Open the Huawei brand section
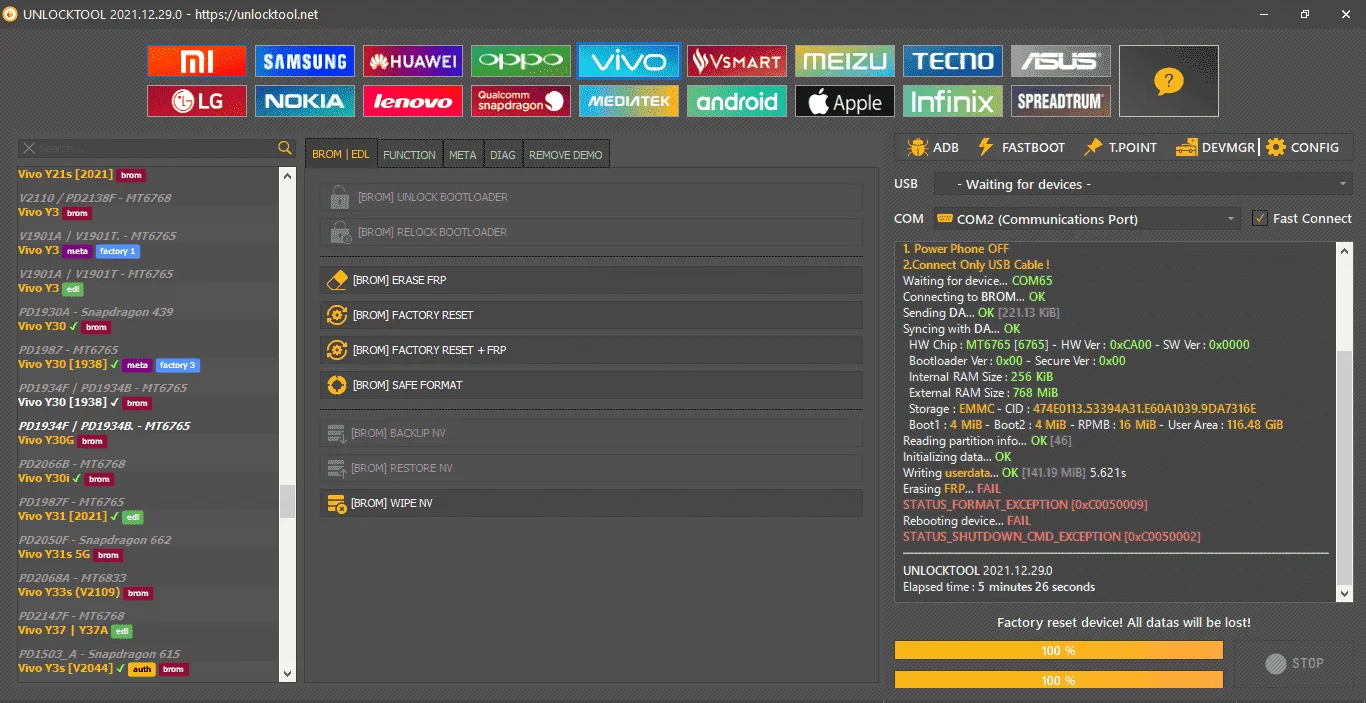1366x703 pixels. click(x=412, y=61)
